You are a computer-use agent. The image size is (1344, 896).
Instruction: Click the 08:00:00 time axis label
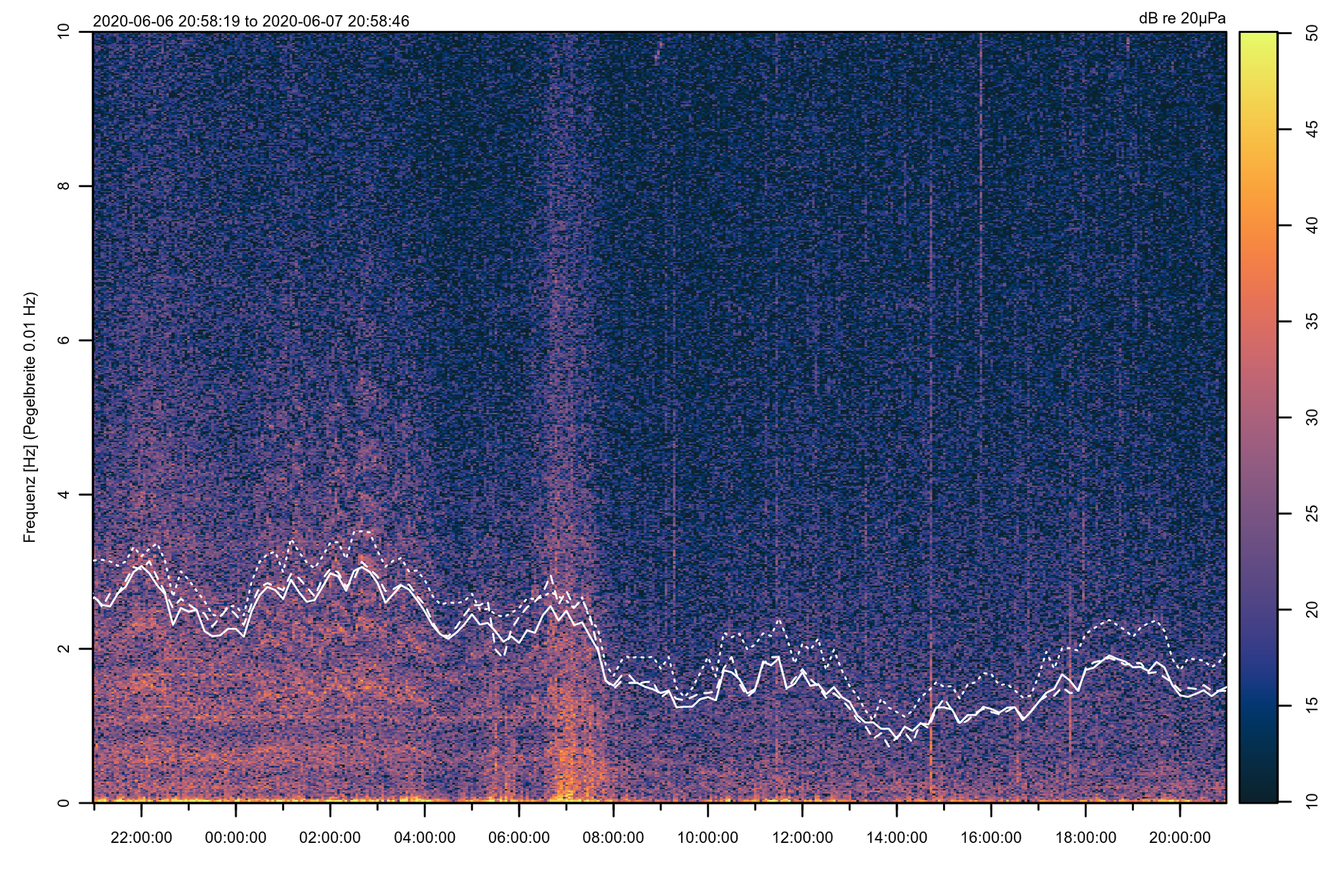pos(614,838)
